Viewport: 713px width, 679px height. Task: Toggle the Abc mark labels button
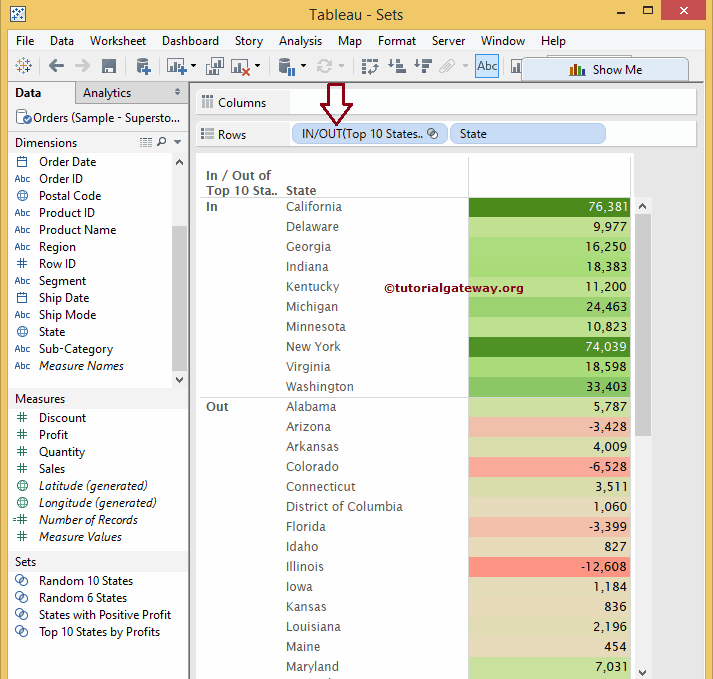click(487, 67)
